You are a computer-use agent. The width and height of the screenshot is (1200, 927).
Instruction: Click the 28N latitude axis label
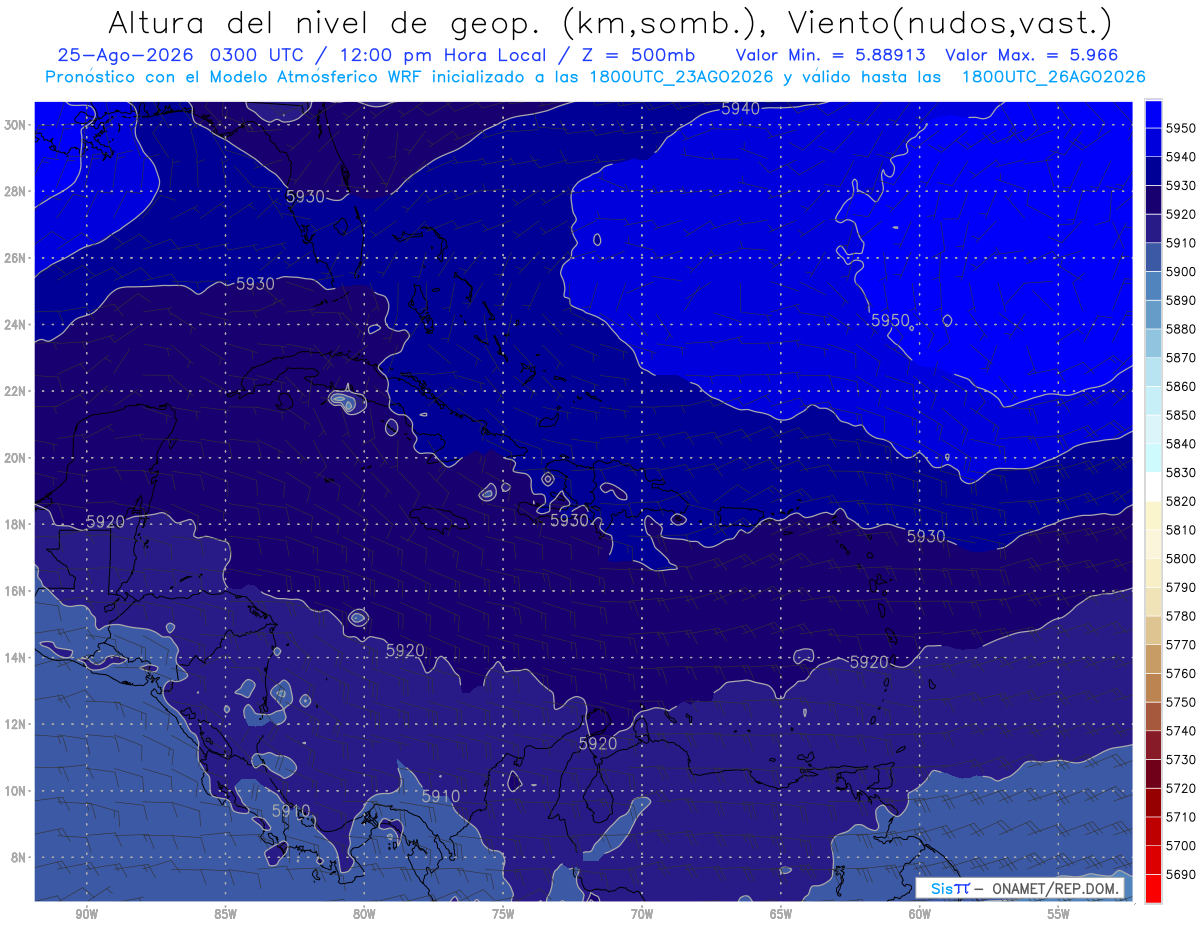[x=17, y=191]
